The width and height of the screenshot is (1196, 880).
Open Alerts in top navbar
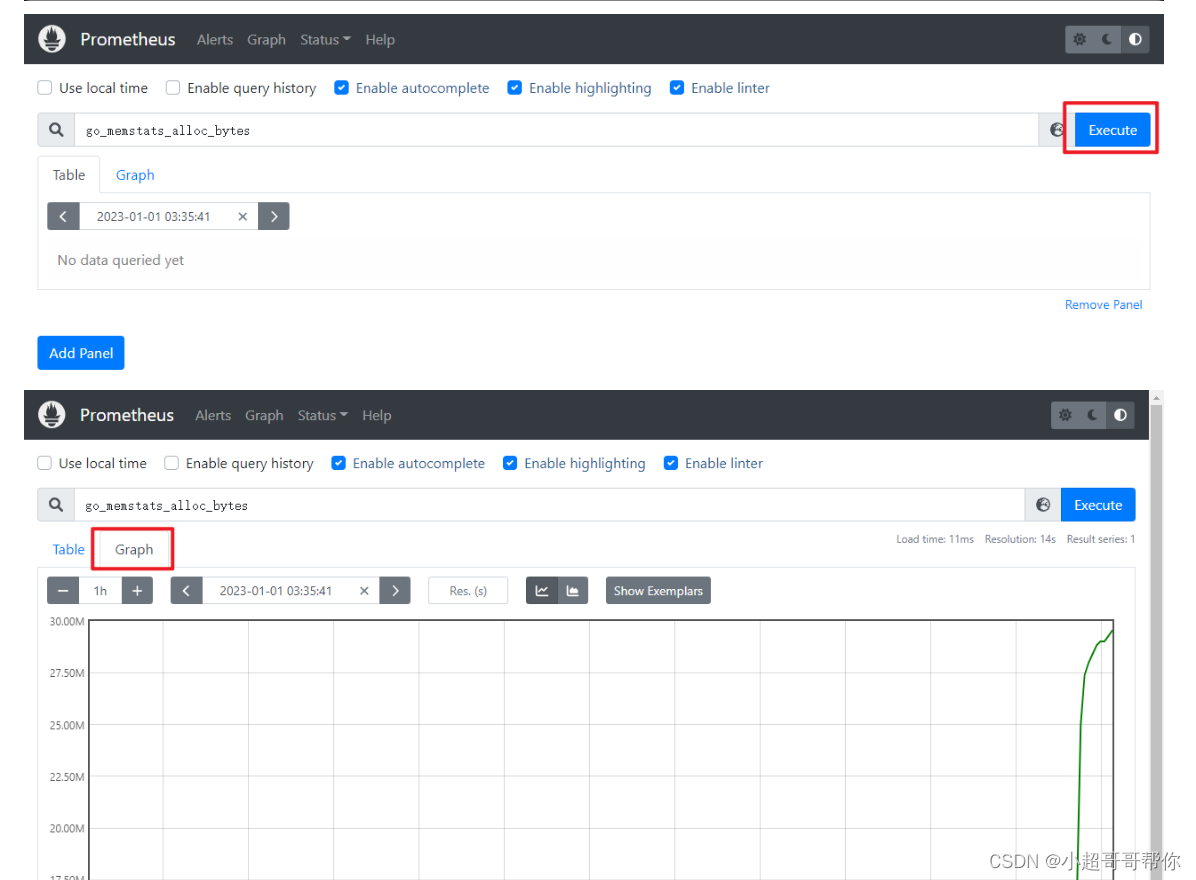(x=215, y=40)
